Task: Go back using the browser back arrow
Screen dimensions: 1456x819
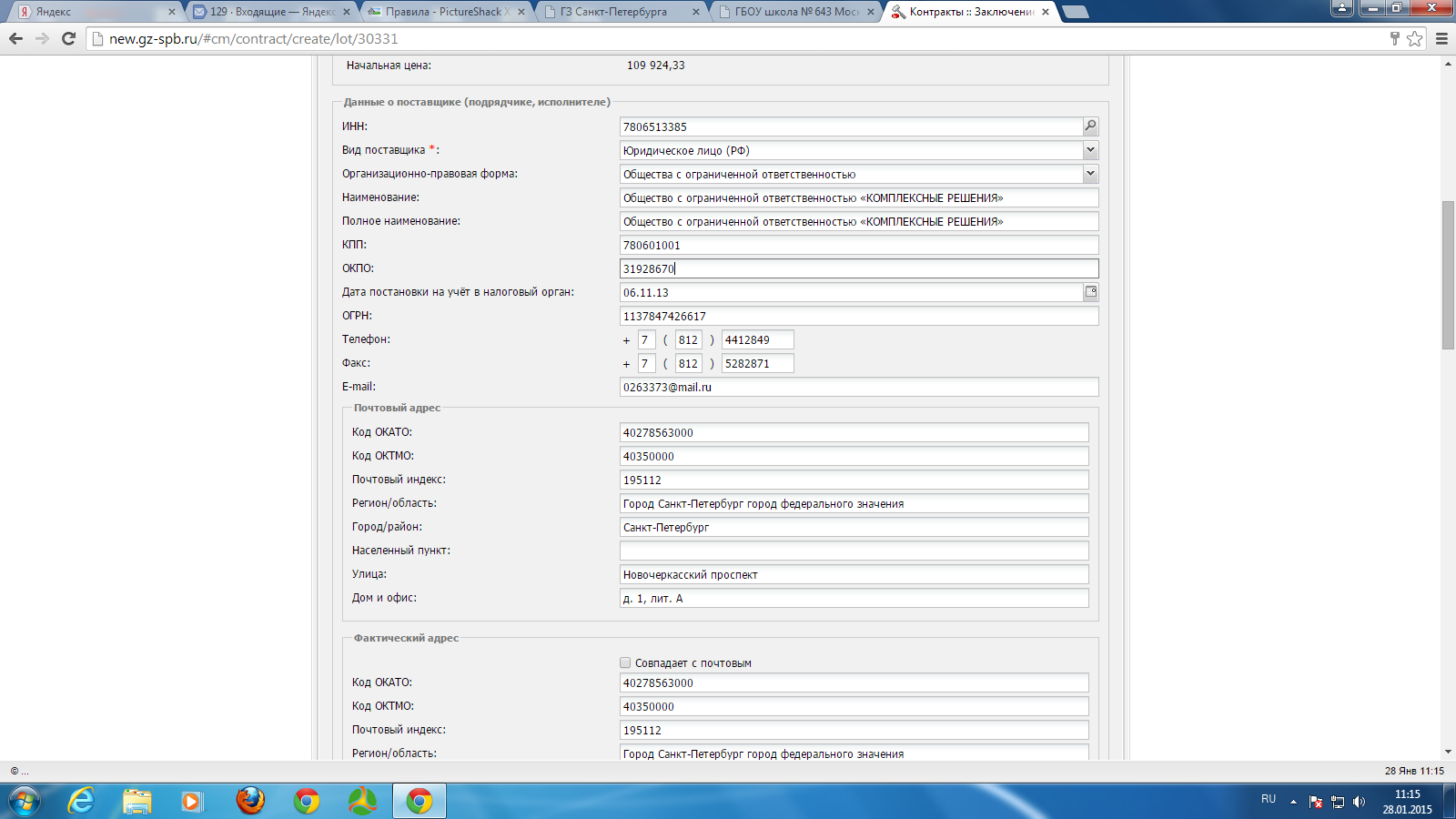Action: click(15, 38)
